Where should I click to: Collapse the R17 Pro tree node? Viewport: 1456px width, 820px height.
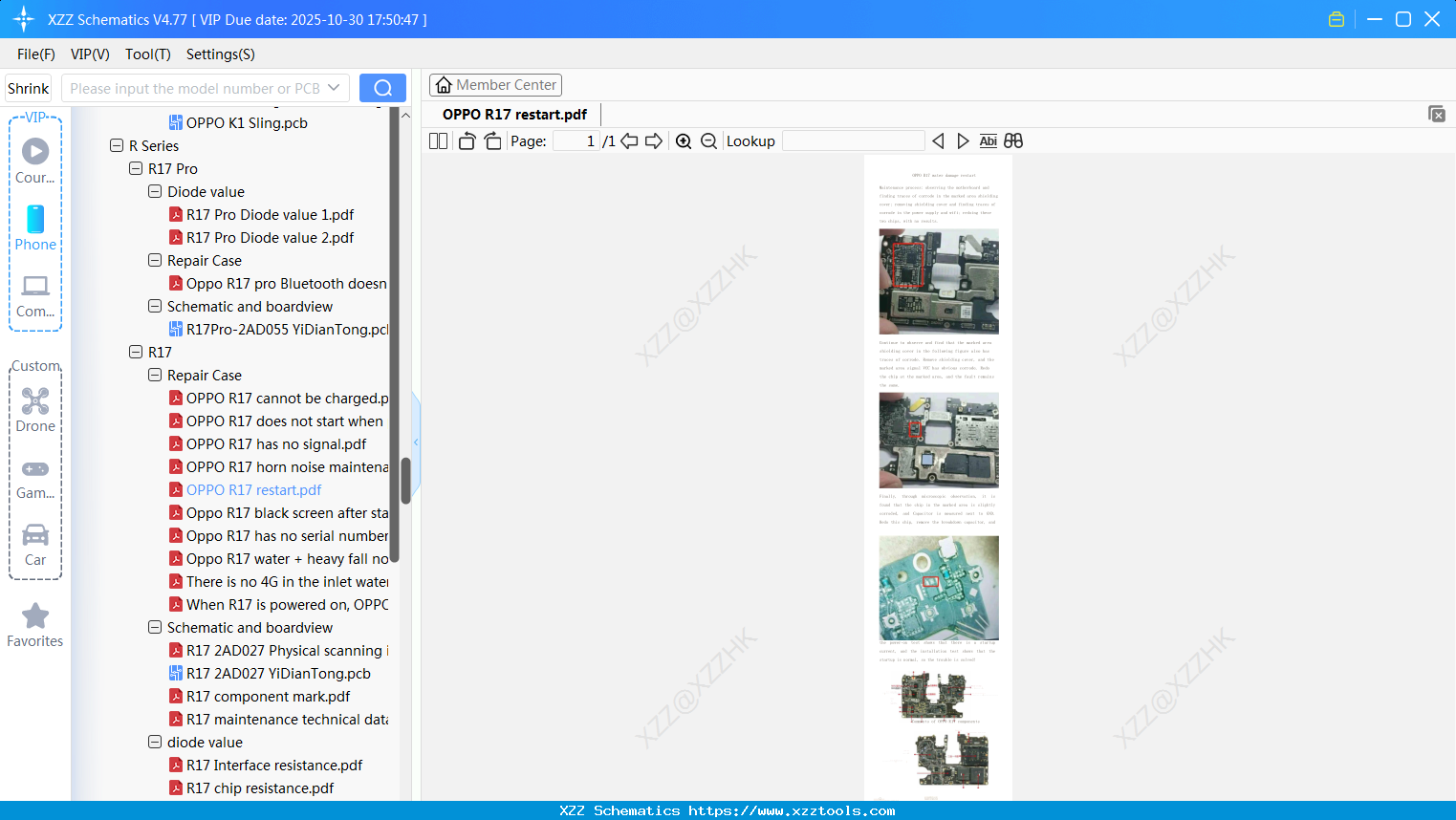pyautogui.click(x=135, y=168)
